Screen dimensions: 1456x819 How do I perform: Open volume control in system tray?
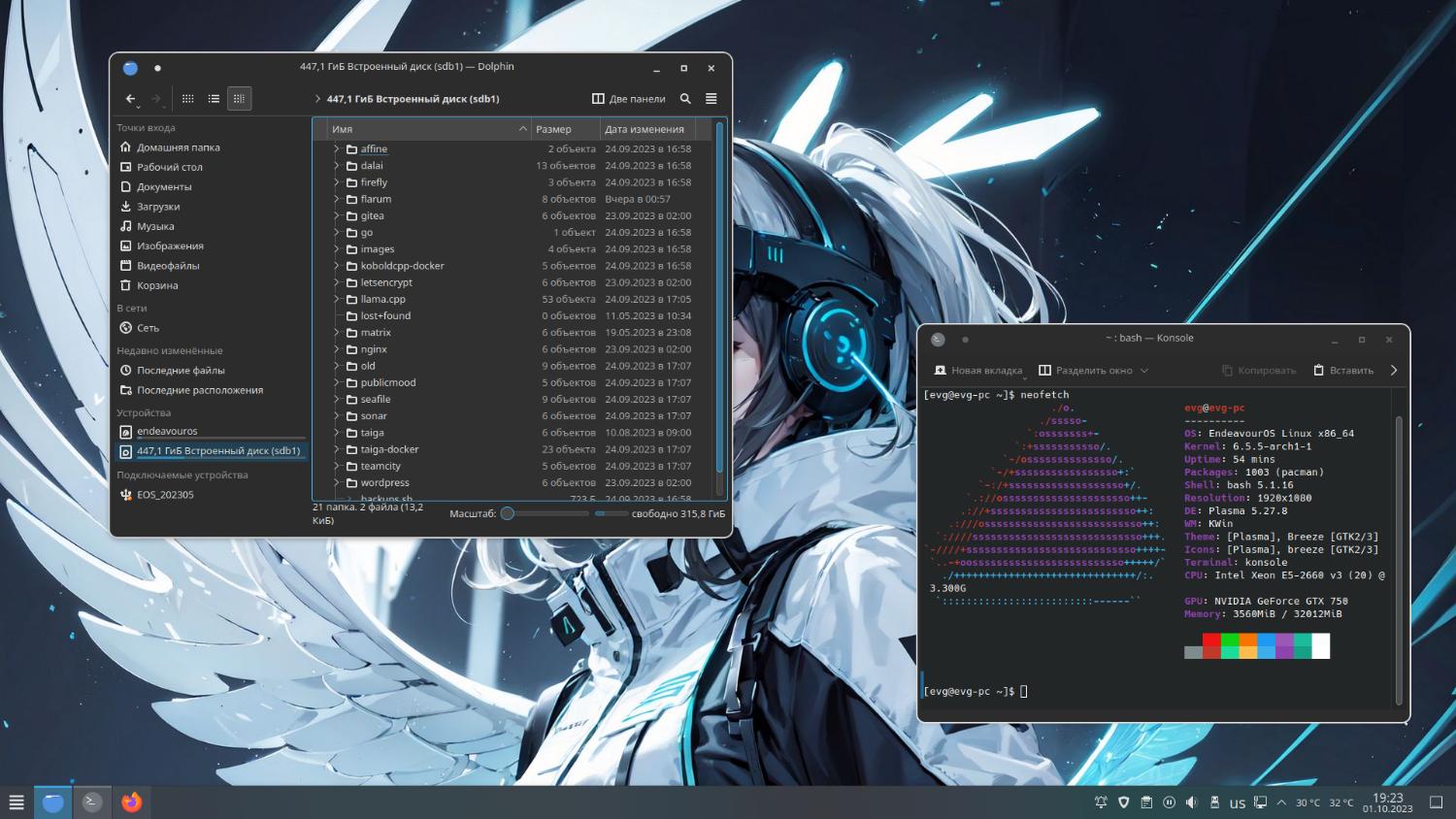[1192, 803]
